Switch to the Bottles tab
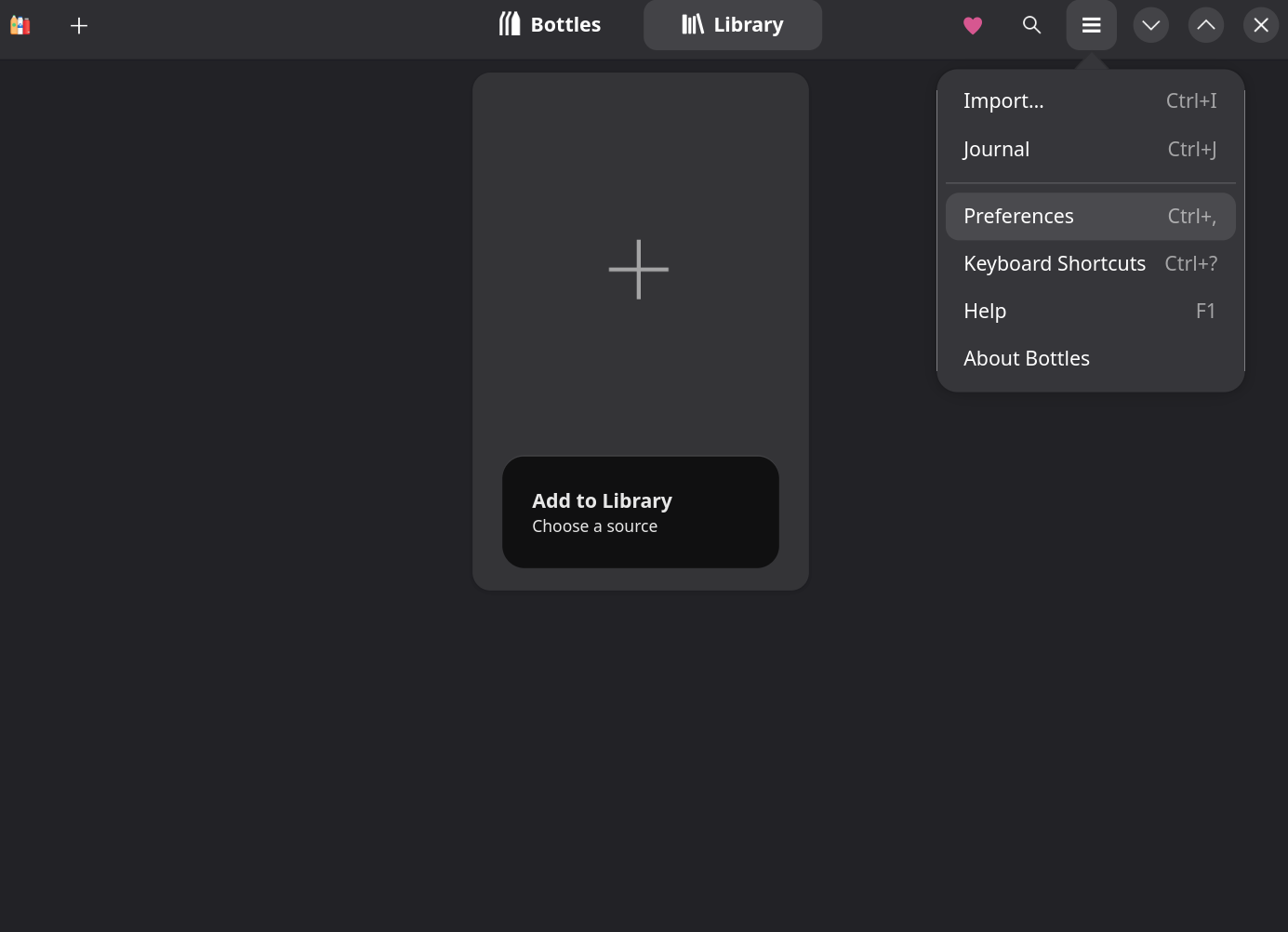1288x932 pixels. click(550, 25)
